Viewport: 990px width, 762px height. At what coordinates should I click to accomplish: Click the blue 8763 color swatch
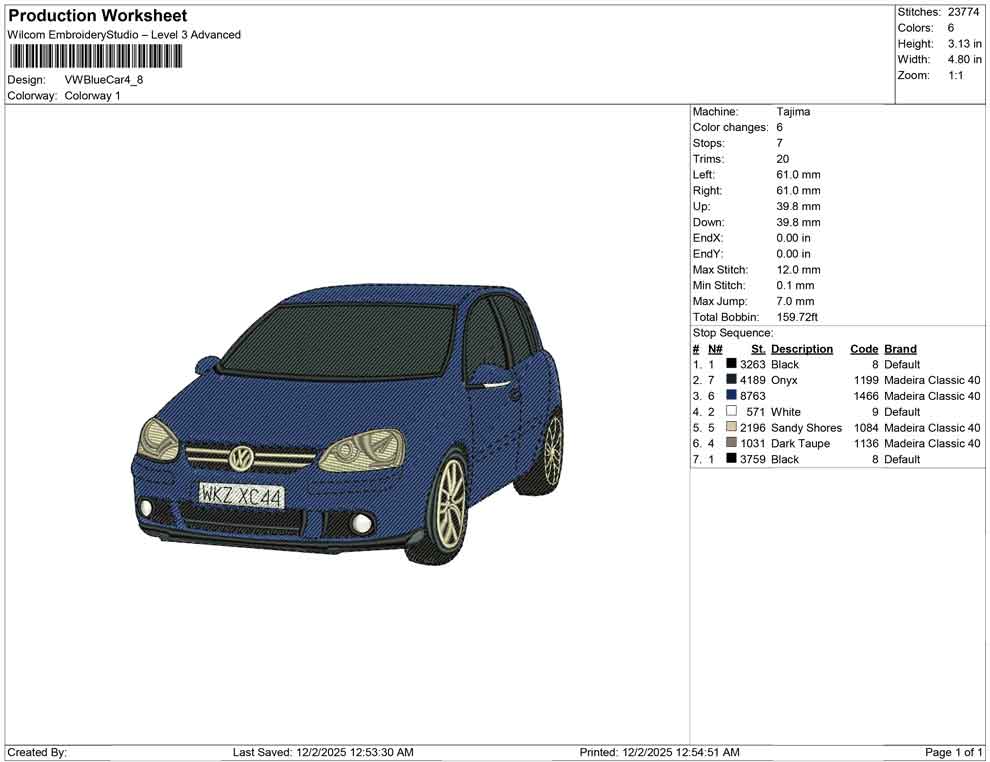click(x=731, y=395)
